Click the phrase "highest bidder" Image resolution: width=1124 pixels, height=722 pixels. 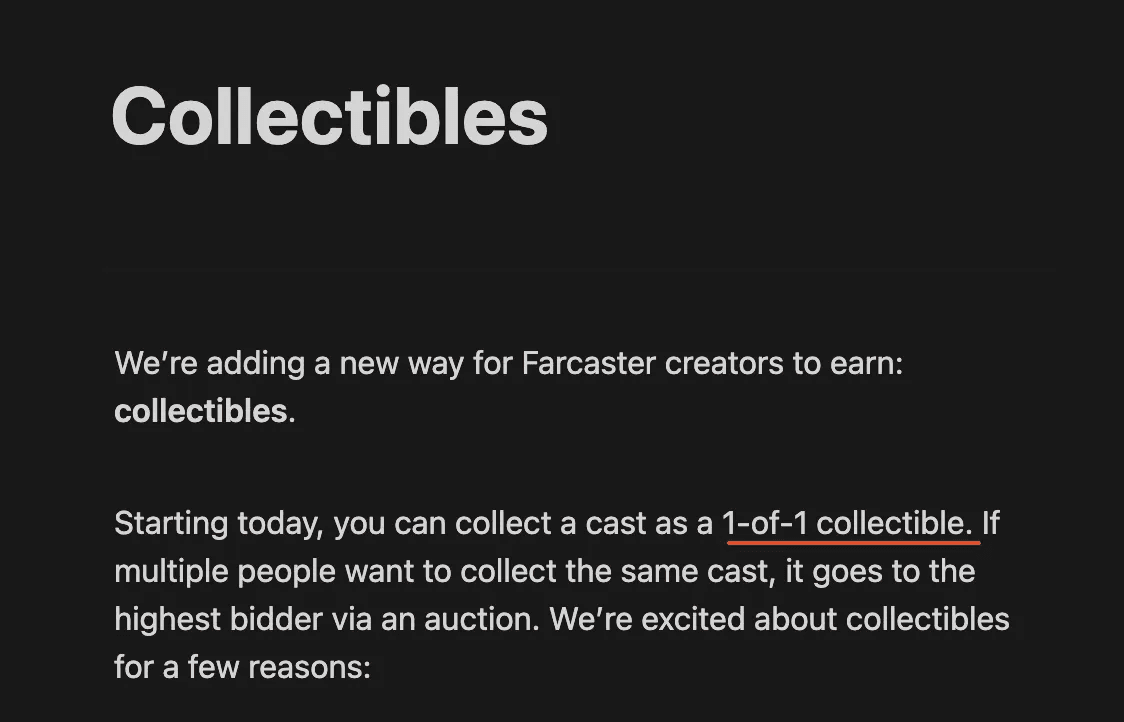(219, 619)
